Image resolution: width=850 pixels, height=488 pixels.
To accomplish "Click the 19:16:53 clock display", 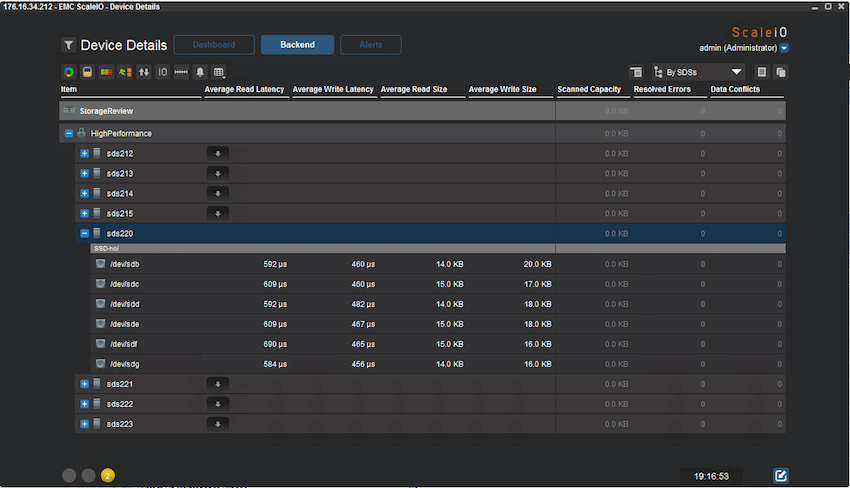I will click(711, 476).
